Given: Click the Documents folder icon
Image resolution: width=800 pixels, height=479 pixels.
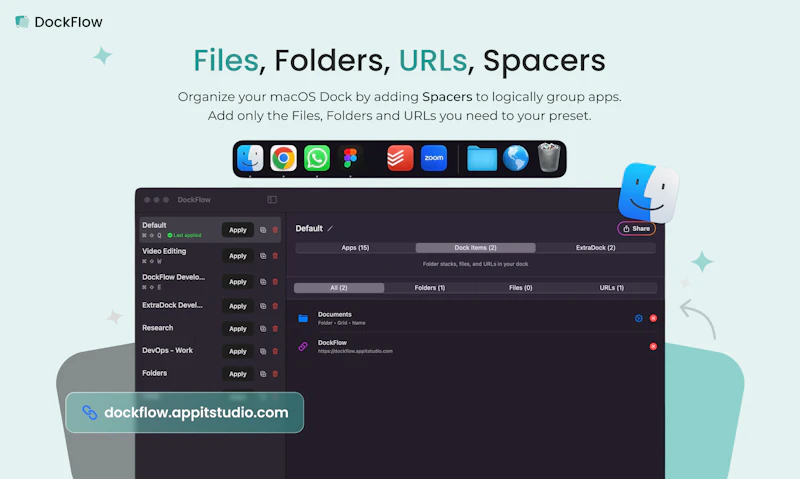Looking at the screenshot, I should tap(303, 318).
